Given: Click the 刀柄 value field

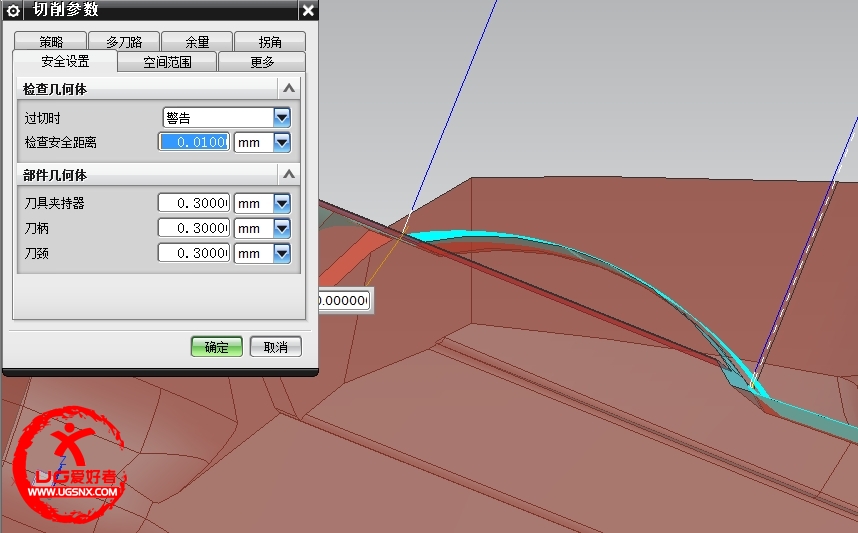Looking at the screenshot, I should click(x=194, y=228).
